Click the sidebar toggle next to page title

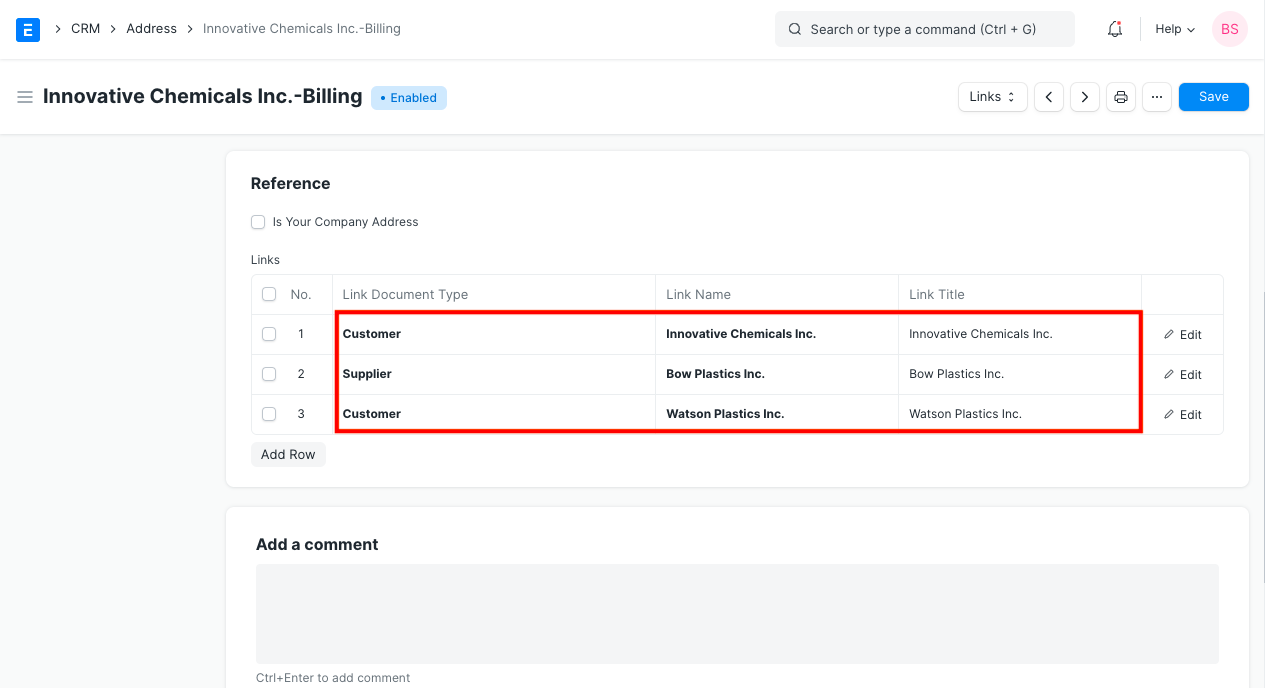[25, 96]
